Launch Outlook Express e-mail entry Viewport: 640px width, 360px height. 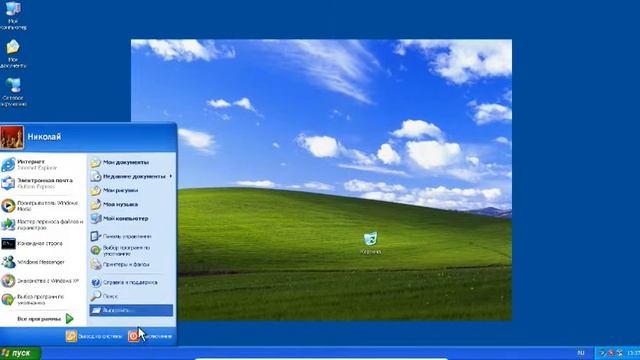[x=43, y=183]
